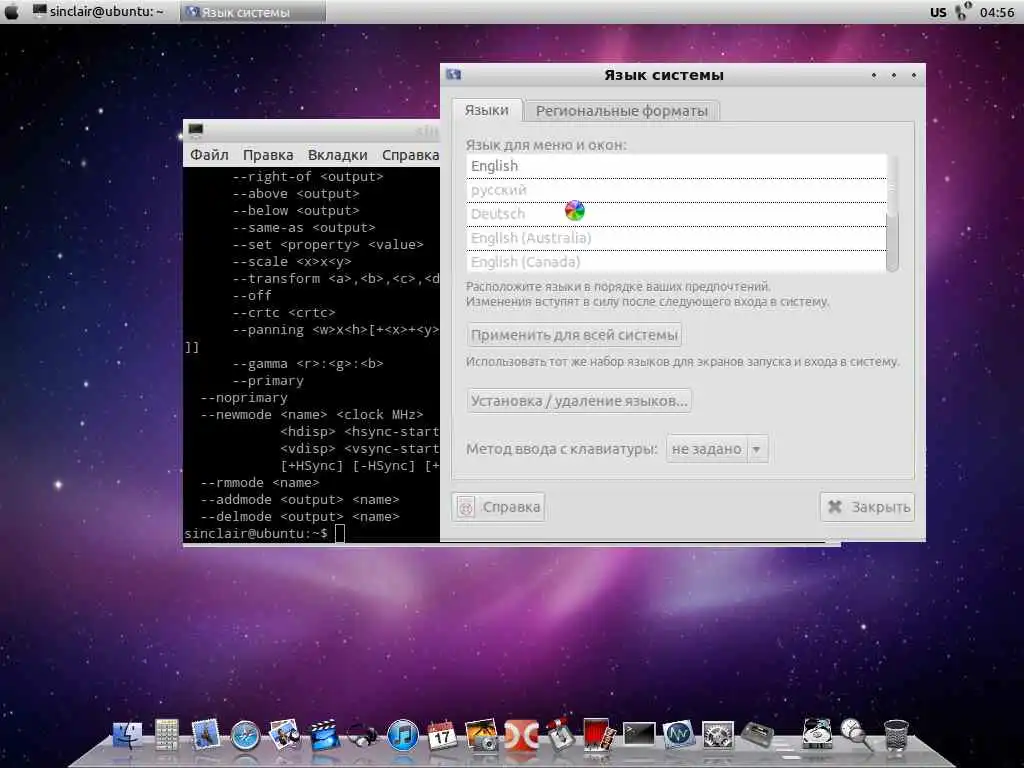The width and height of the screenshot is (1024, 768).
Task: Click the network indicator in top panel
Action: click(963, 11)
